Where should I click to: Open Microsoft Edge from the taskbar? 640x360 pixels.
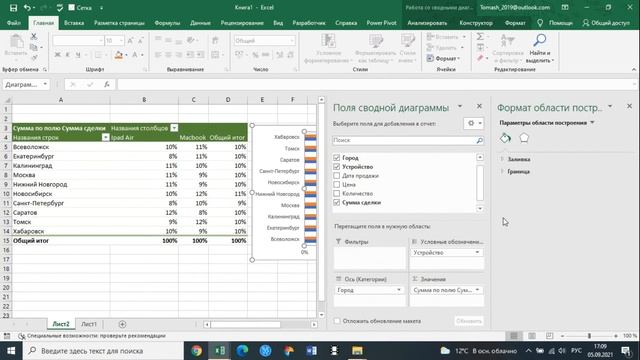pyautogui.click(x=242, y=351)
